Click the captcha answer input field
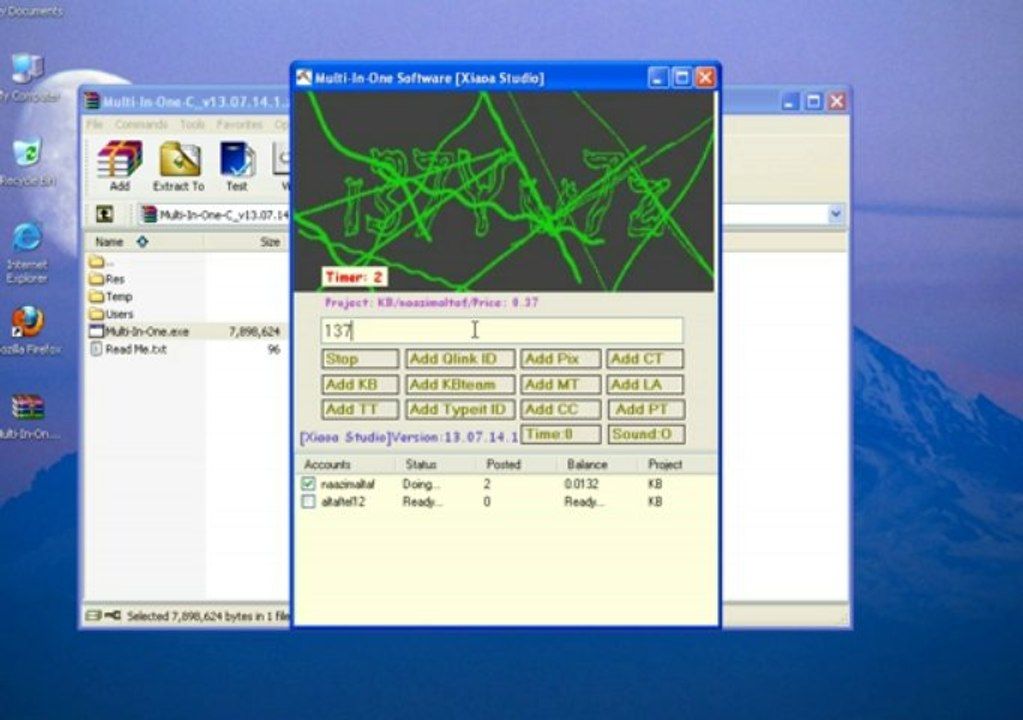 [x=502, y=331]
